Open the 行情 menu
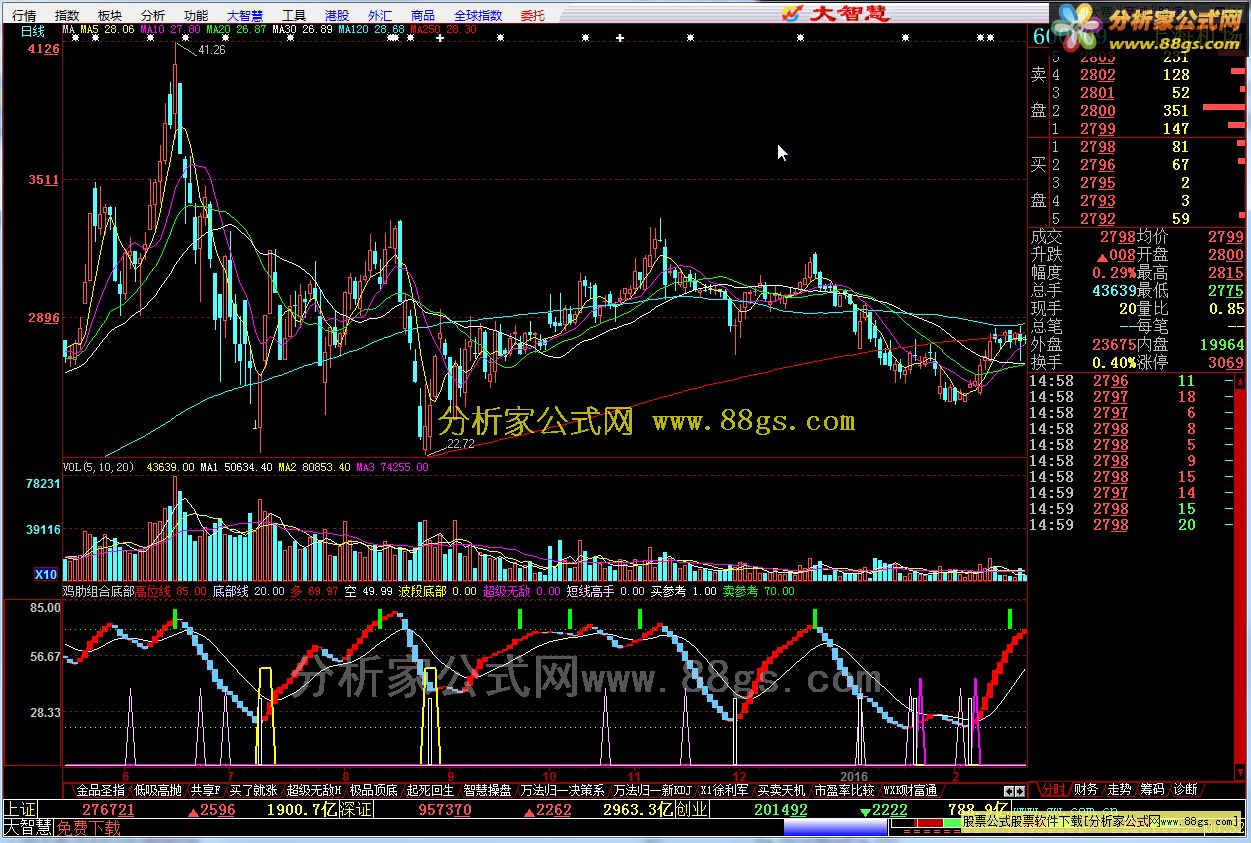Viewport: 1251px width, 843px height. click(x=24, y=15)
